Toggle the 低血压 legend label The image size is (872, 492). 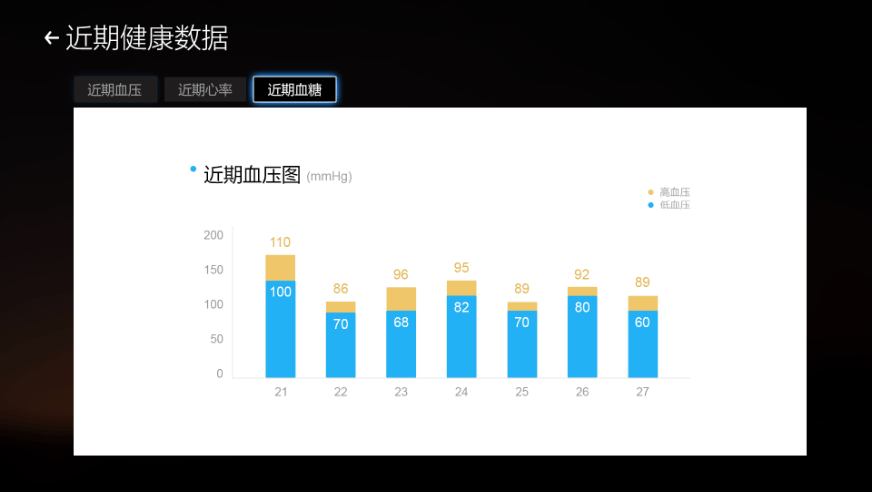(675, 205)
